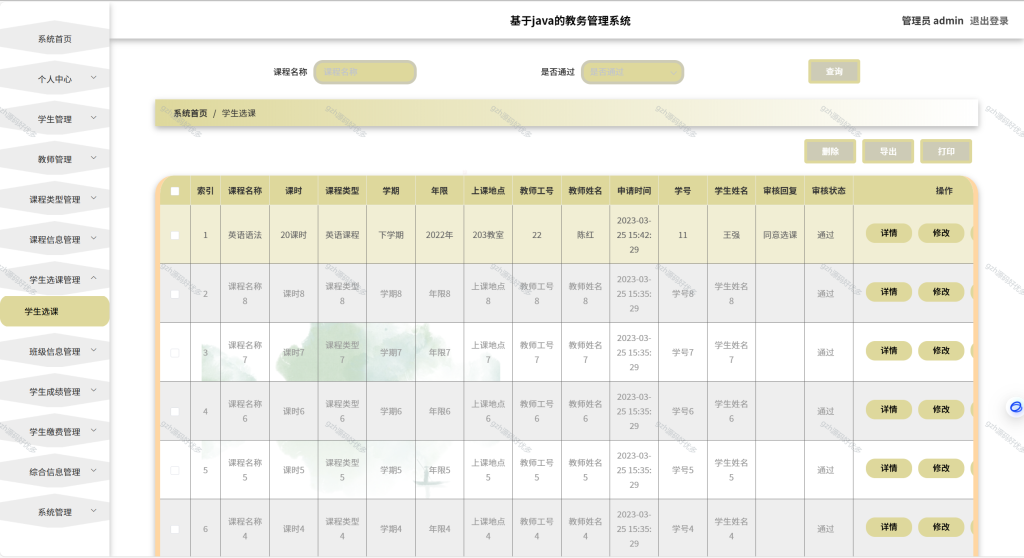Click the 课程名称 column header
Image resolution: width=1024 pixels, height=558 pixels.
coord(245,191)
